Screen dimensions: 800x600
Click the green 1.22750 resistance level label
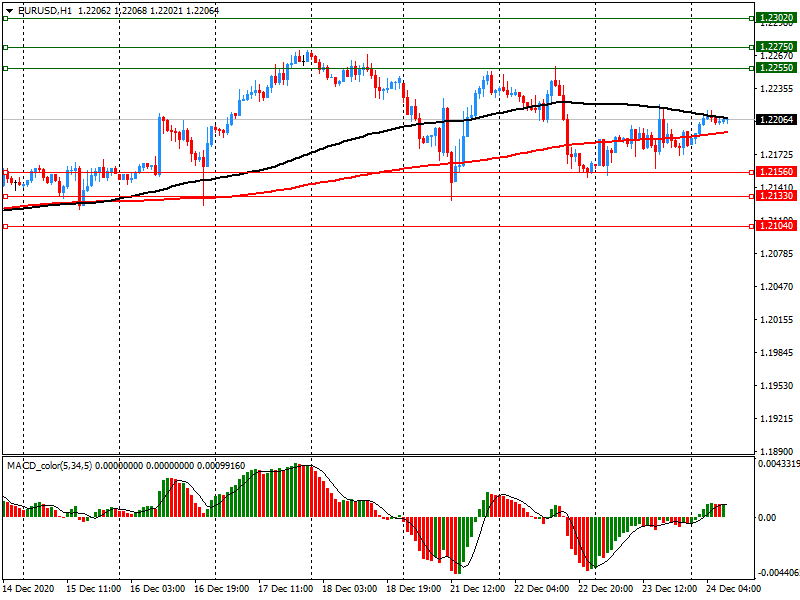point(776,47)
